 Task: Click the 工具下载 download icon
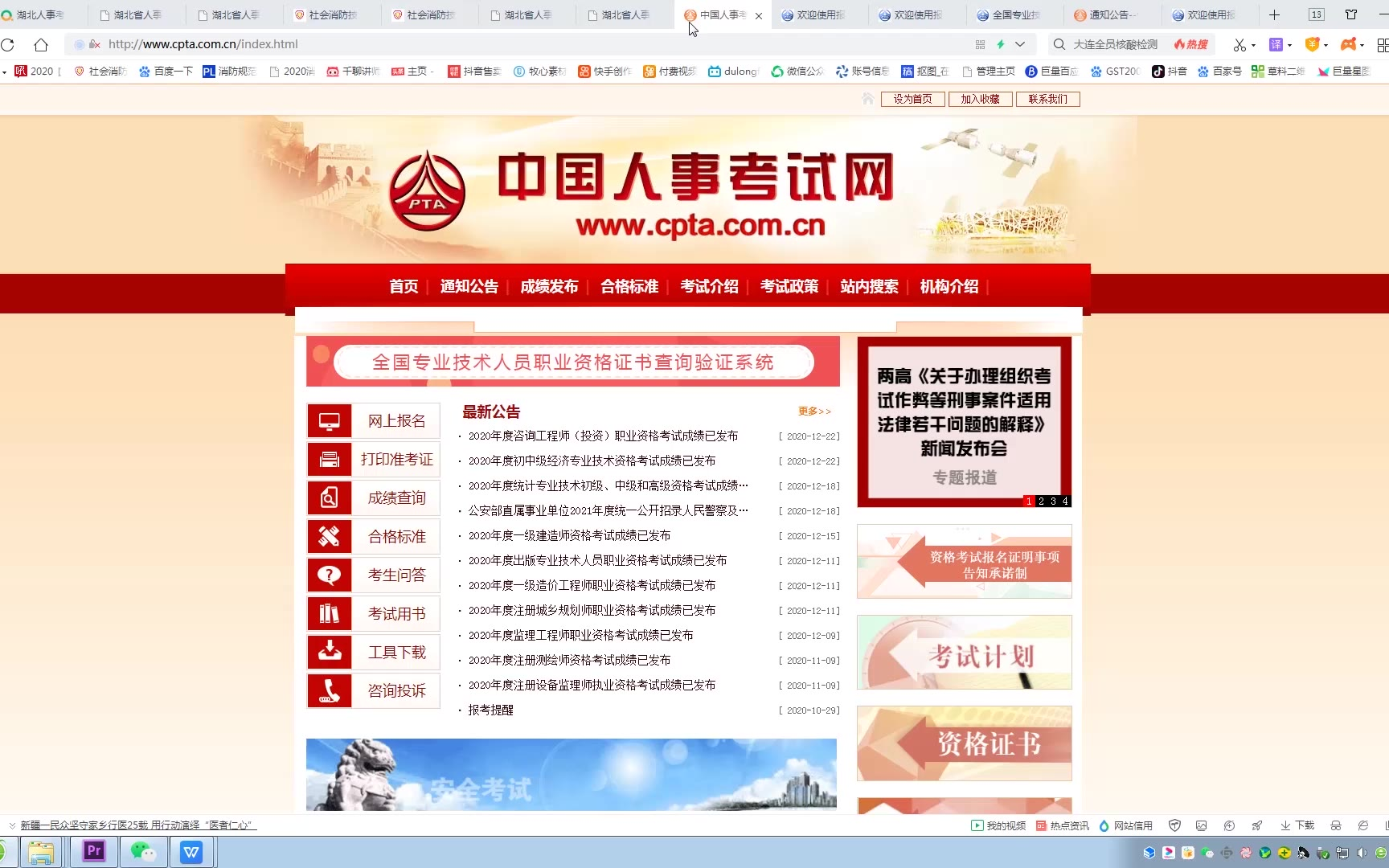coord(330,653)
